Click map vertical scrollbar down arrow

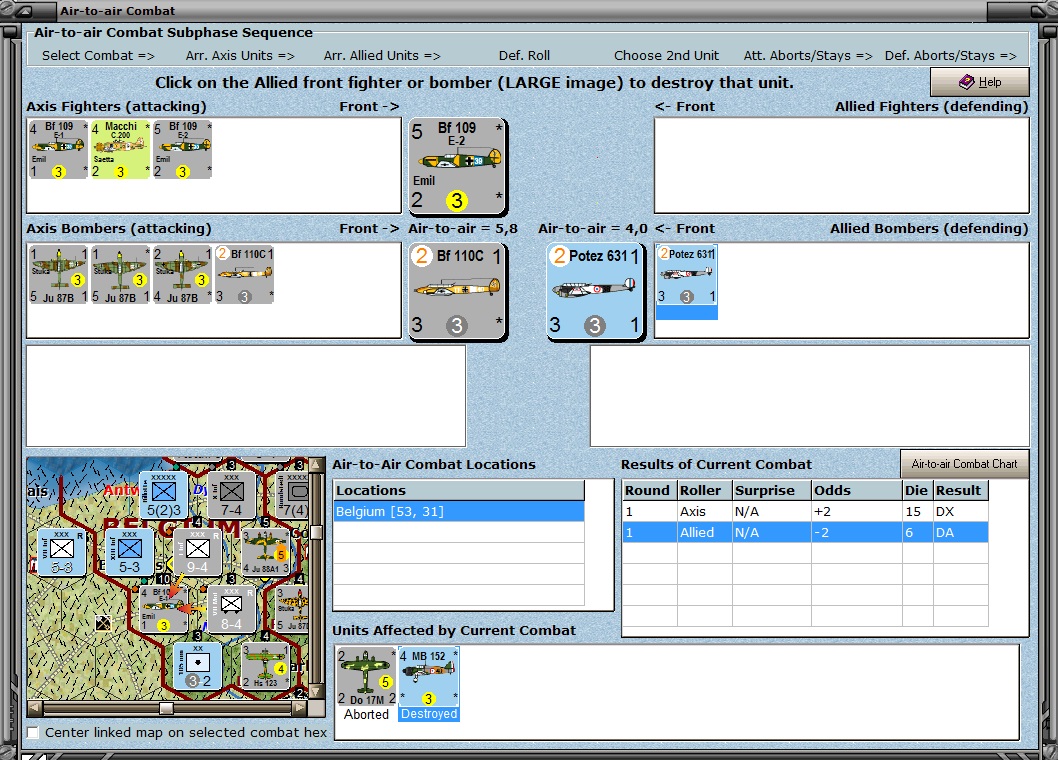(x=315, y=693)
